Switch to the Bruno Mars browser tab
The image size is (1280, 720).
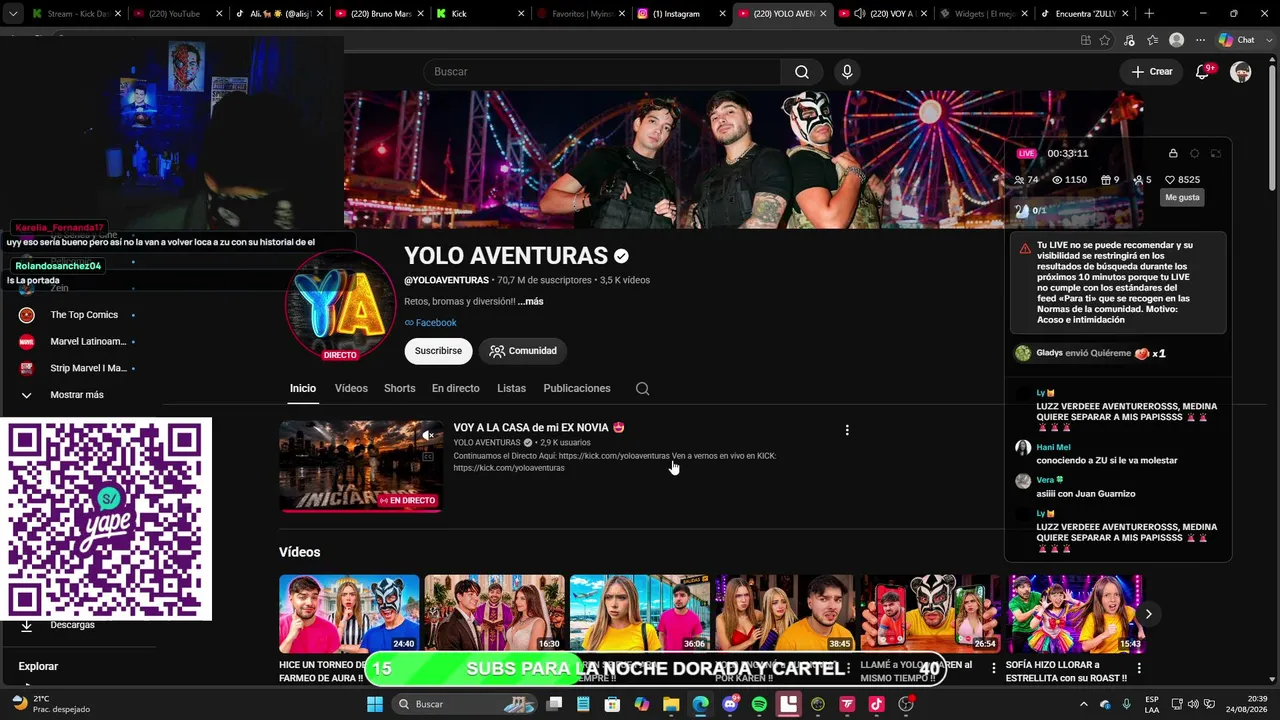378,14
